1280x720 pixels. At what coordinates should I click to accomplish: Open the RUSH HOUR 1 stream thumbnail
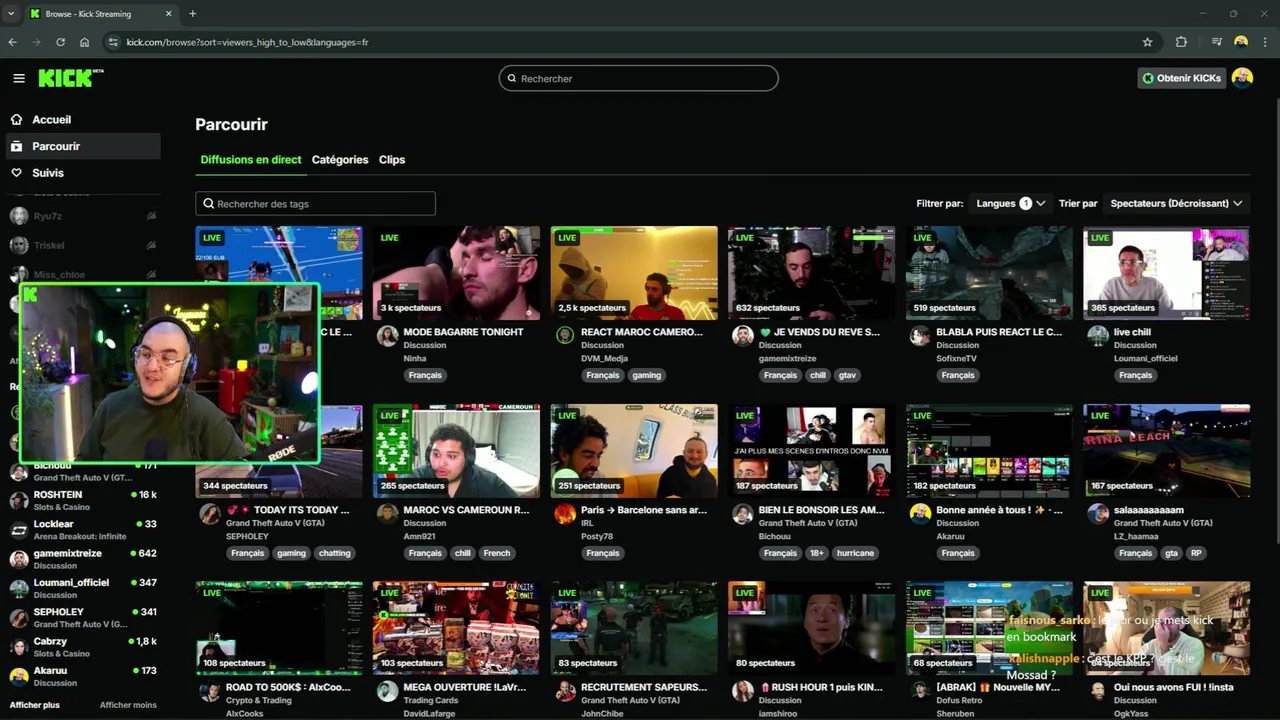click(x=812, y=628)
